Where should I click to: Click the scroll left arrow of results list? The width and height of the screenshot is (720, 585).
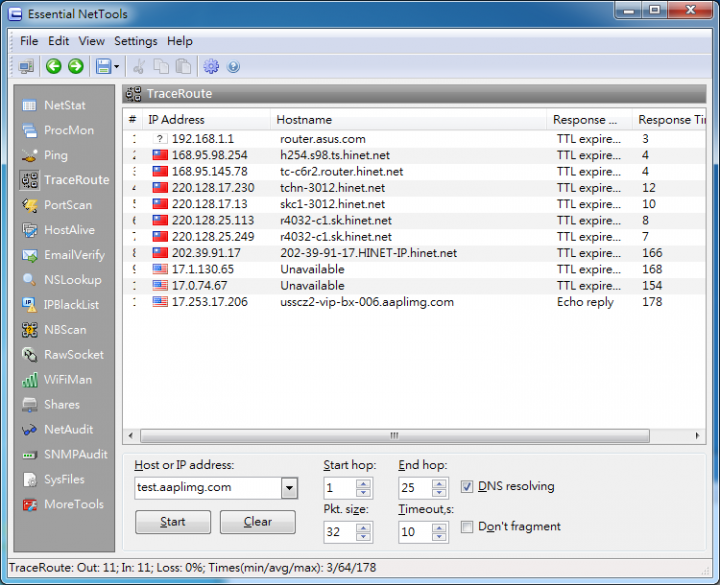pyautogui.click(x=131, y=436)
